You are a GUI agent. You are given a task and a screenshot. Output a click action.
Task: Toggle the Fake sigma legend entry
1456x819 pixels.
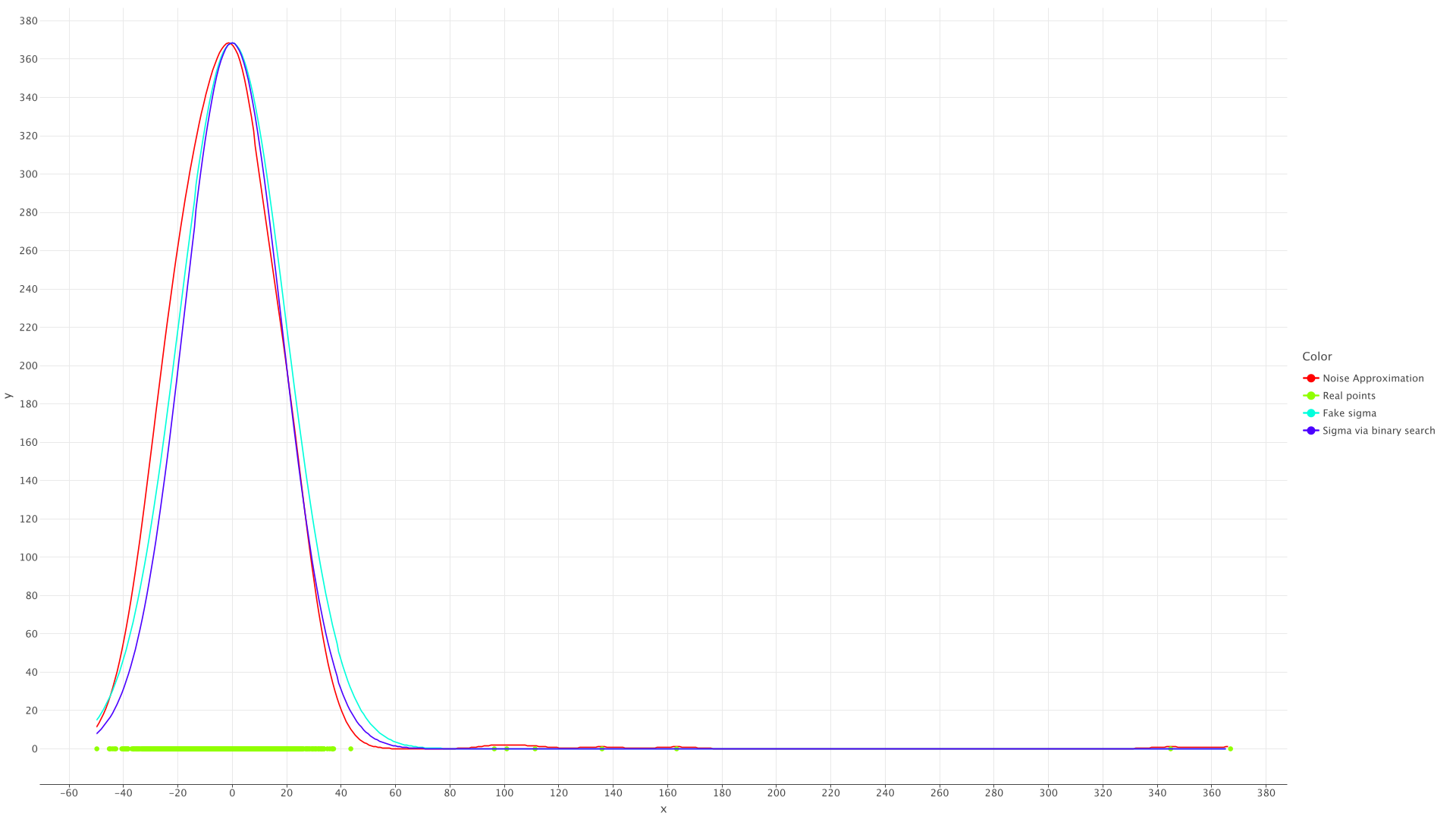[1340, 413]
